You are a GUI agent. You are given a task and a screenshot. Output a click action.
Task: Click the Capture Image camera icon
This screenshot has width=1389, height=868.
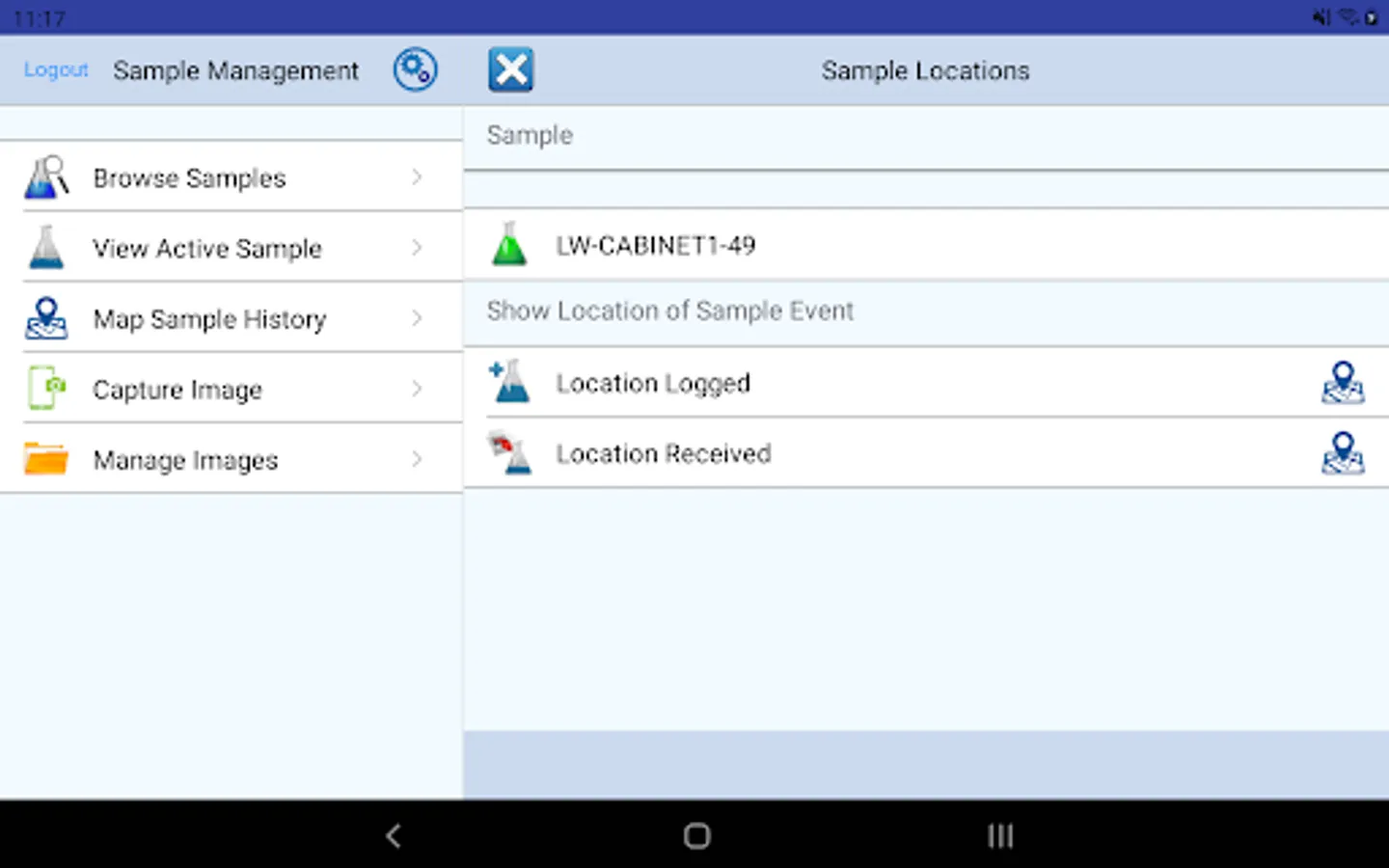point(44,389)
